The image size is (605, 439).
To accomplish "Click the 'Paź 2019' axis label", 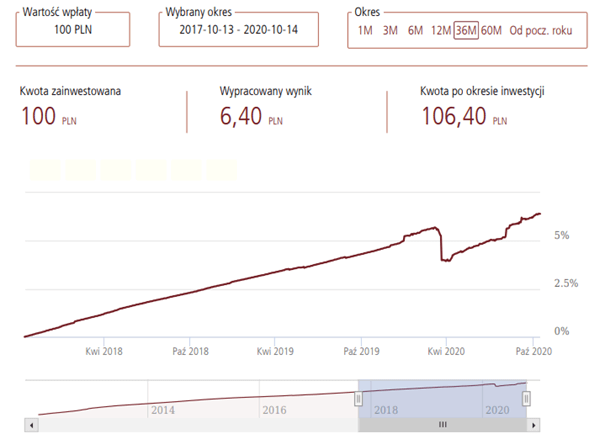I will click(362, 351).
